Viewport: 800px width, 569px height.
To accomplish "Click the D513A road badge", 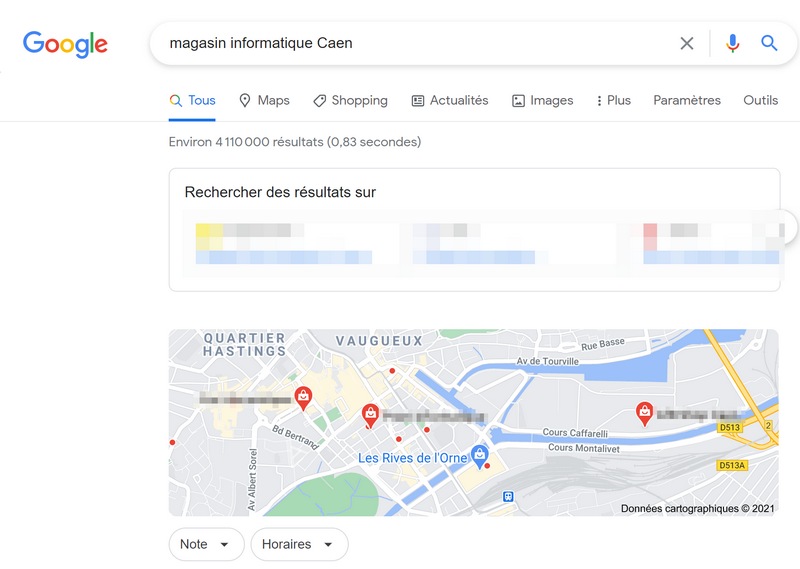I will coord(732,465).
